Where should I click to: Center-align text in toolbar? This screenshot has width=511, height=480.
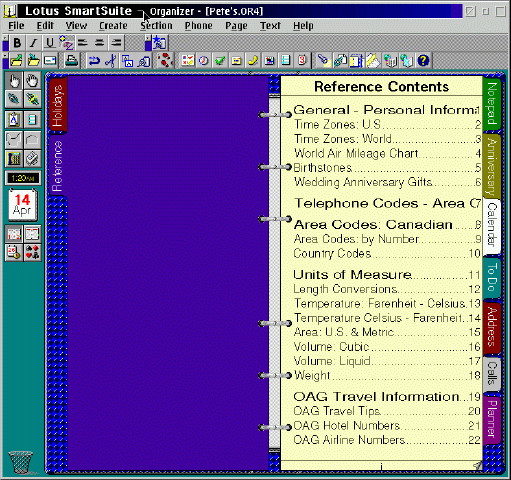[x=99, y=43]
